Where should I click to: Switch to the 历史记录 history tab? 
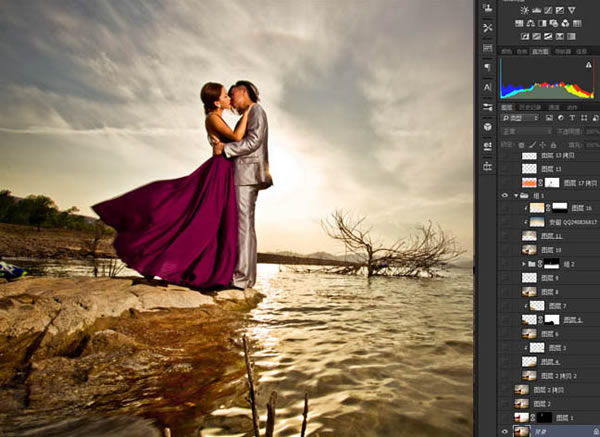click(x=530, y=108)
